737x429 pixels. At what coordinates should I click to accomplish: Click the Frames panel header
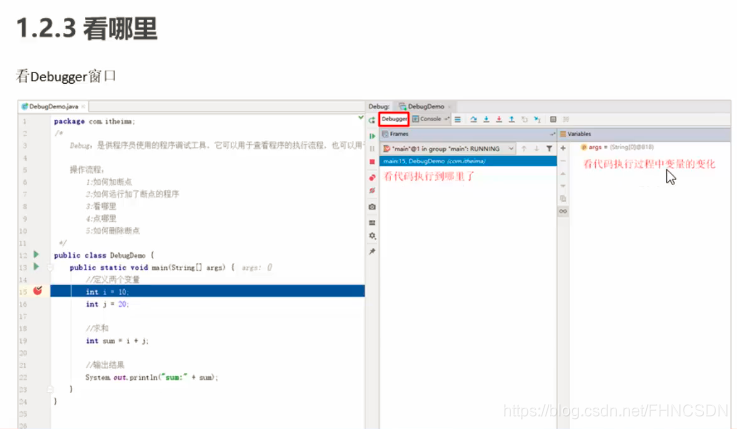pyautogui.click(x=468, y=134)
